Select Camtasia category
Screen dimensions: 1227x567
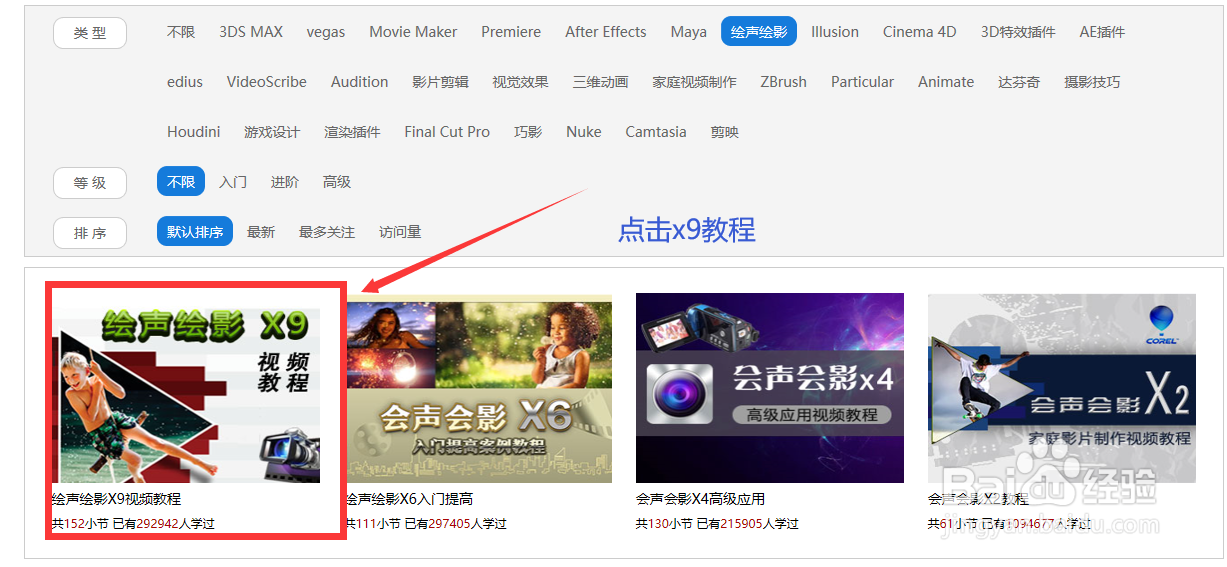tap(656, 132)
